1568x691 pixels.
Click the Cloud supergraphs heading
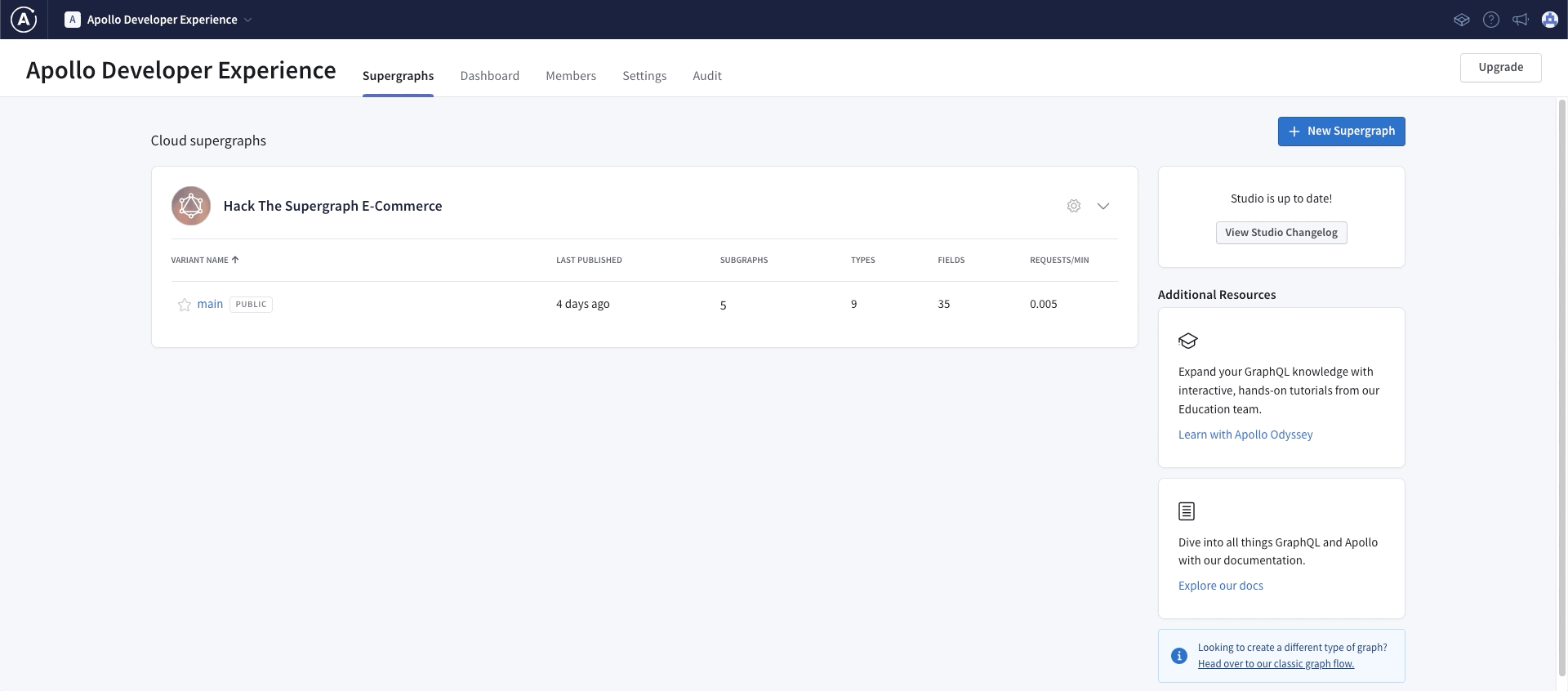coord(208,140)
